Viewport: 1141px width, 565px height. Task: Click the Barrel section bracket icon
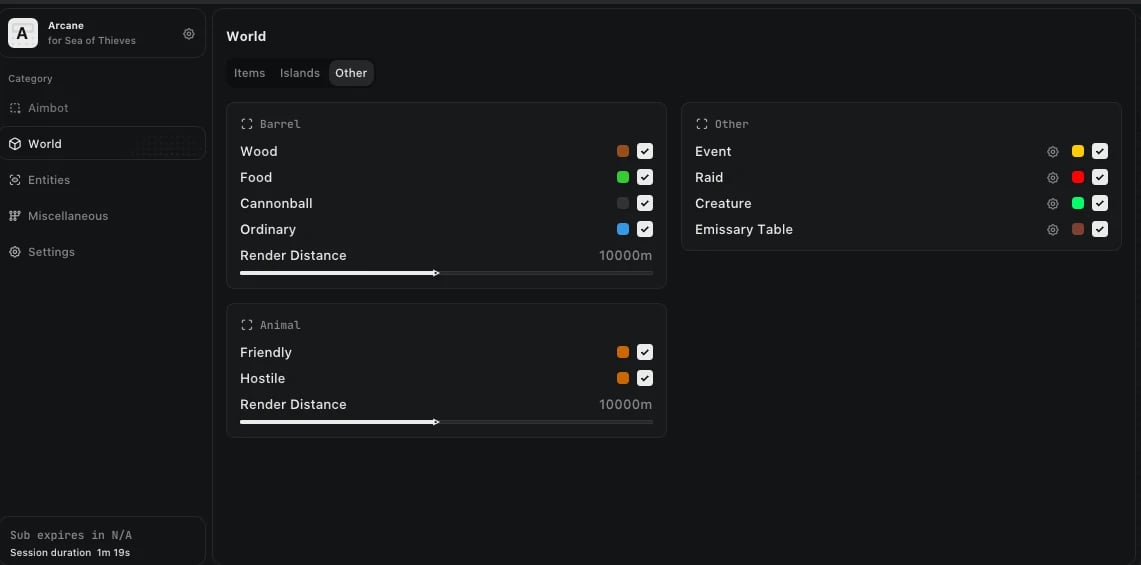point(246,124)
